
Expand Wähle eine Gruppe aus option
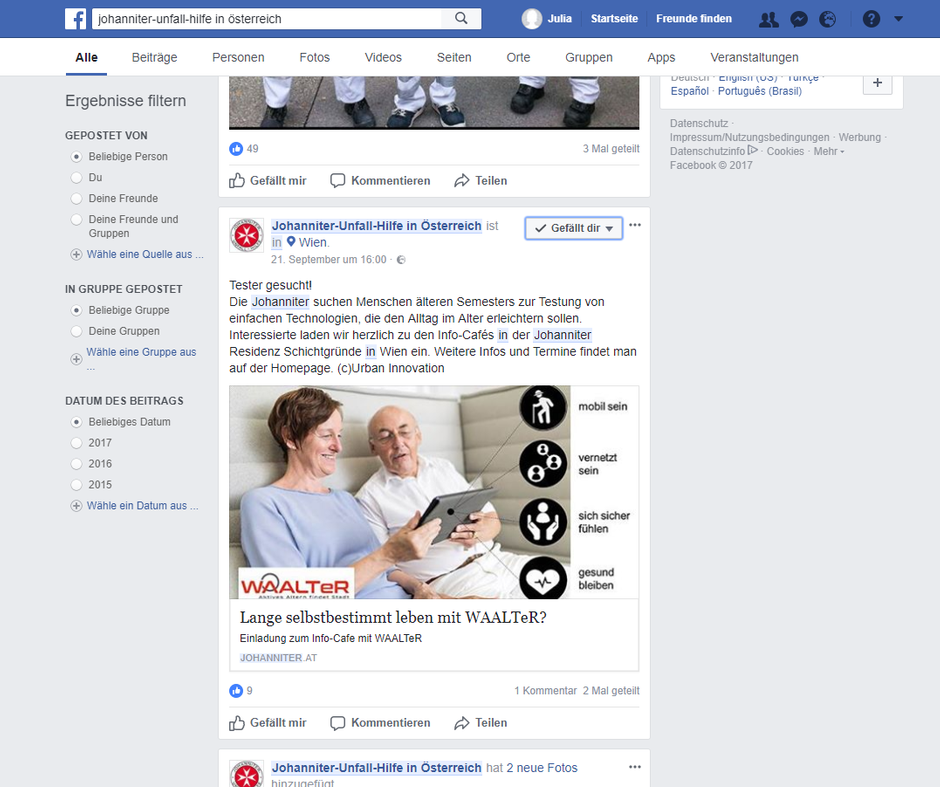[141, 358]
